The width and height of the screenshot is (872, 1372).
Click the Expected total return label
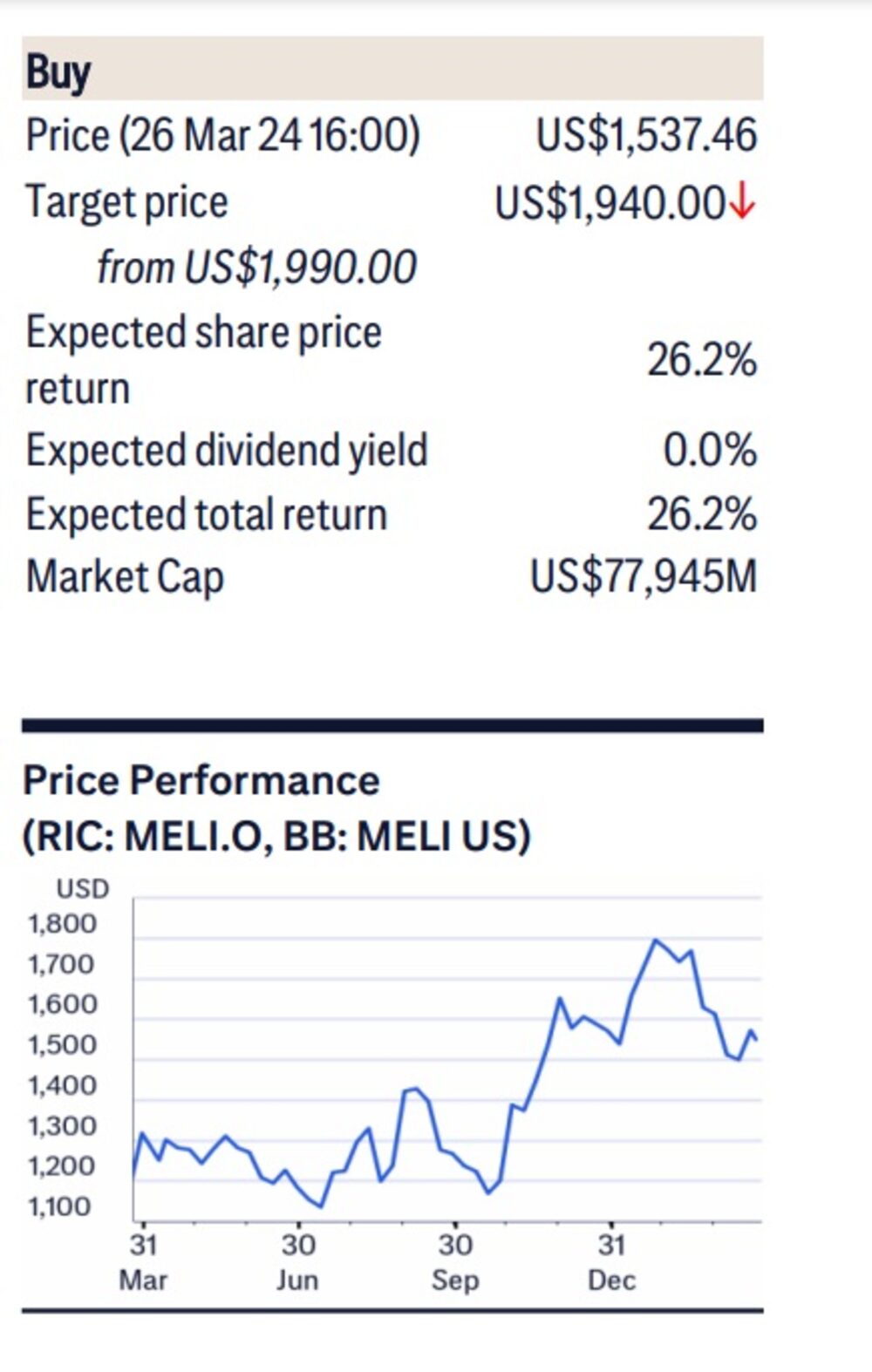[x=206, y=514]
